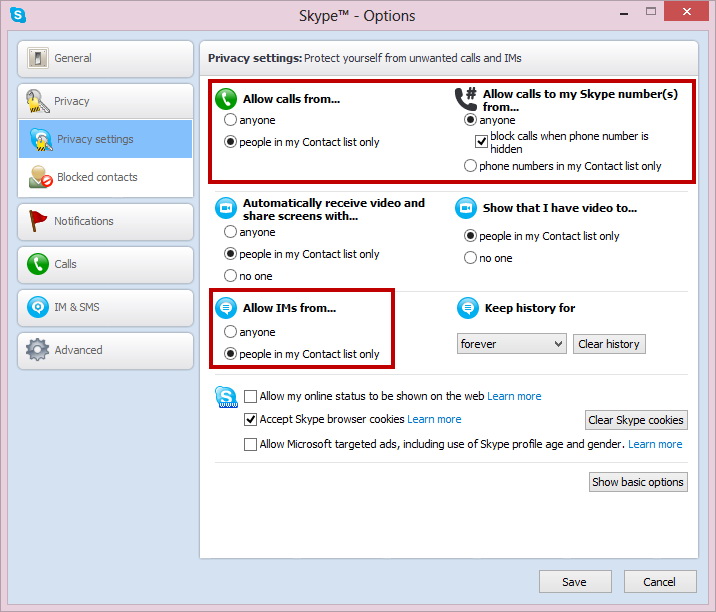Save the privacy options

pos(575,581)
